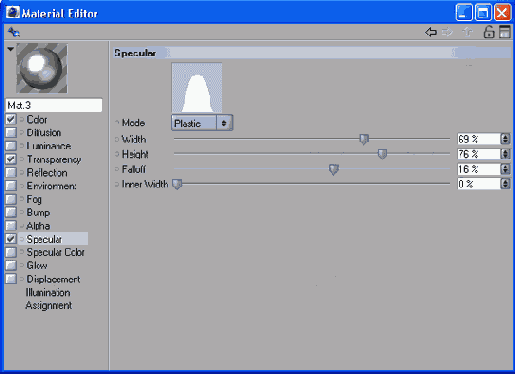Enable the Fog channel checkbox
515x374 pixels.
(x=11, y=199)
